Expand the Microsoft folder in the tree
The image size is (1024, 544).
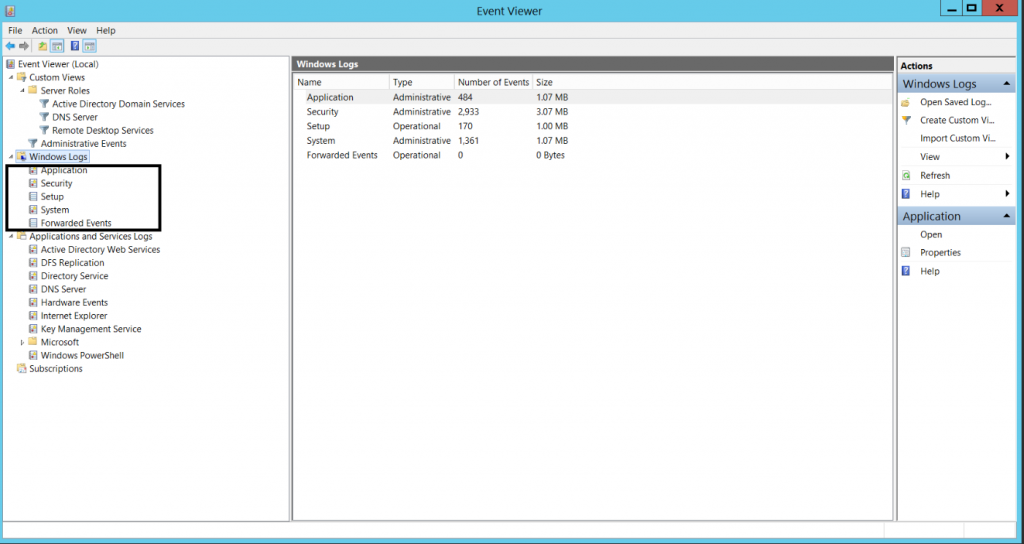point(22,342)
